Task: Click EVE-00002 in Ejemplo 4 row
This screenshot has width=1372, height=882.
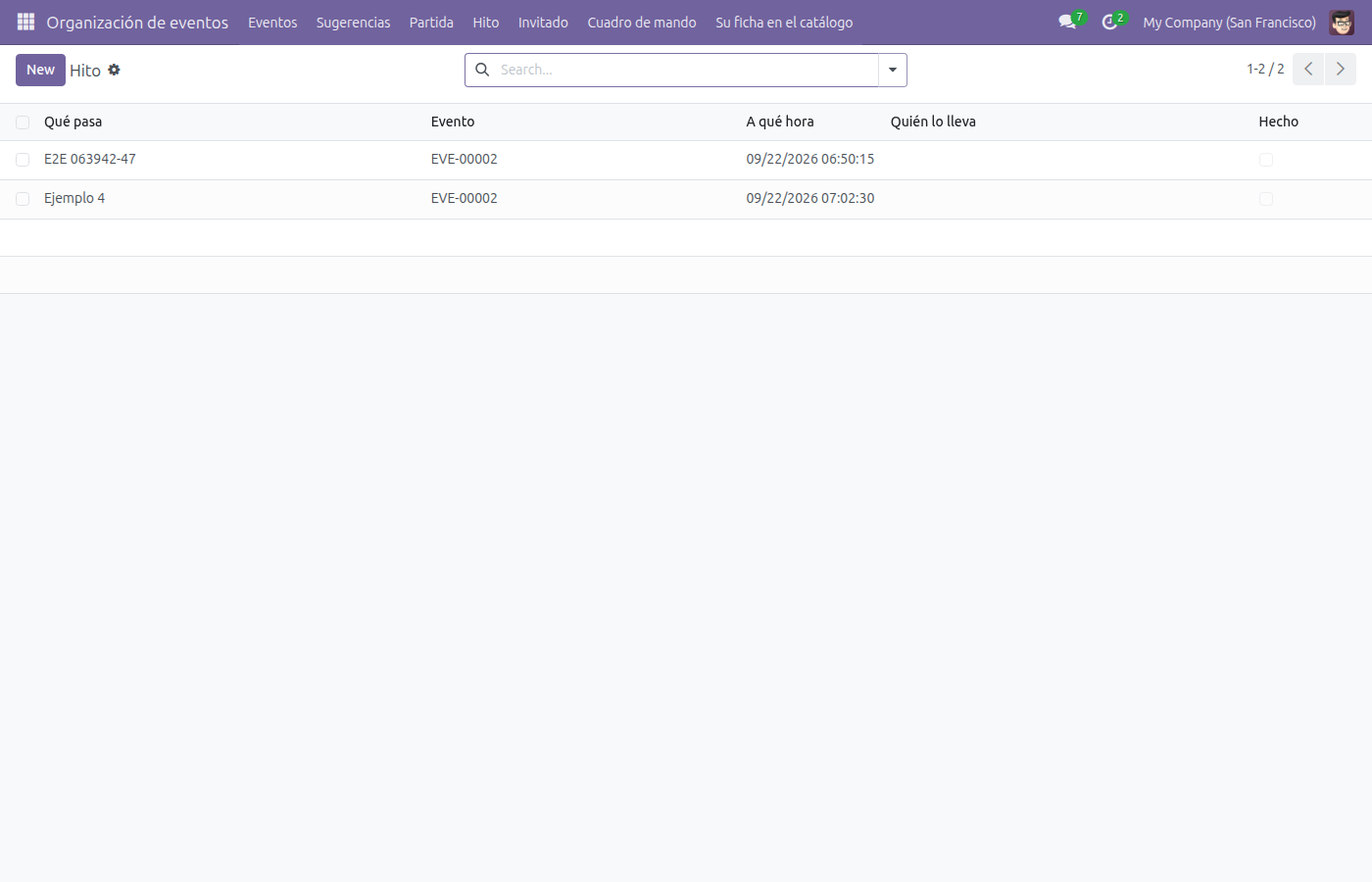Action: pos(465,198)
